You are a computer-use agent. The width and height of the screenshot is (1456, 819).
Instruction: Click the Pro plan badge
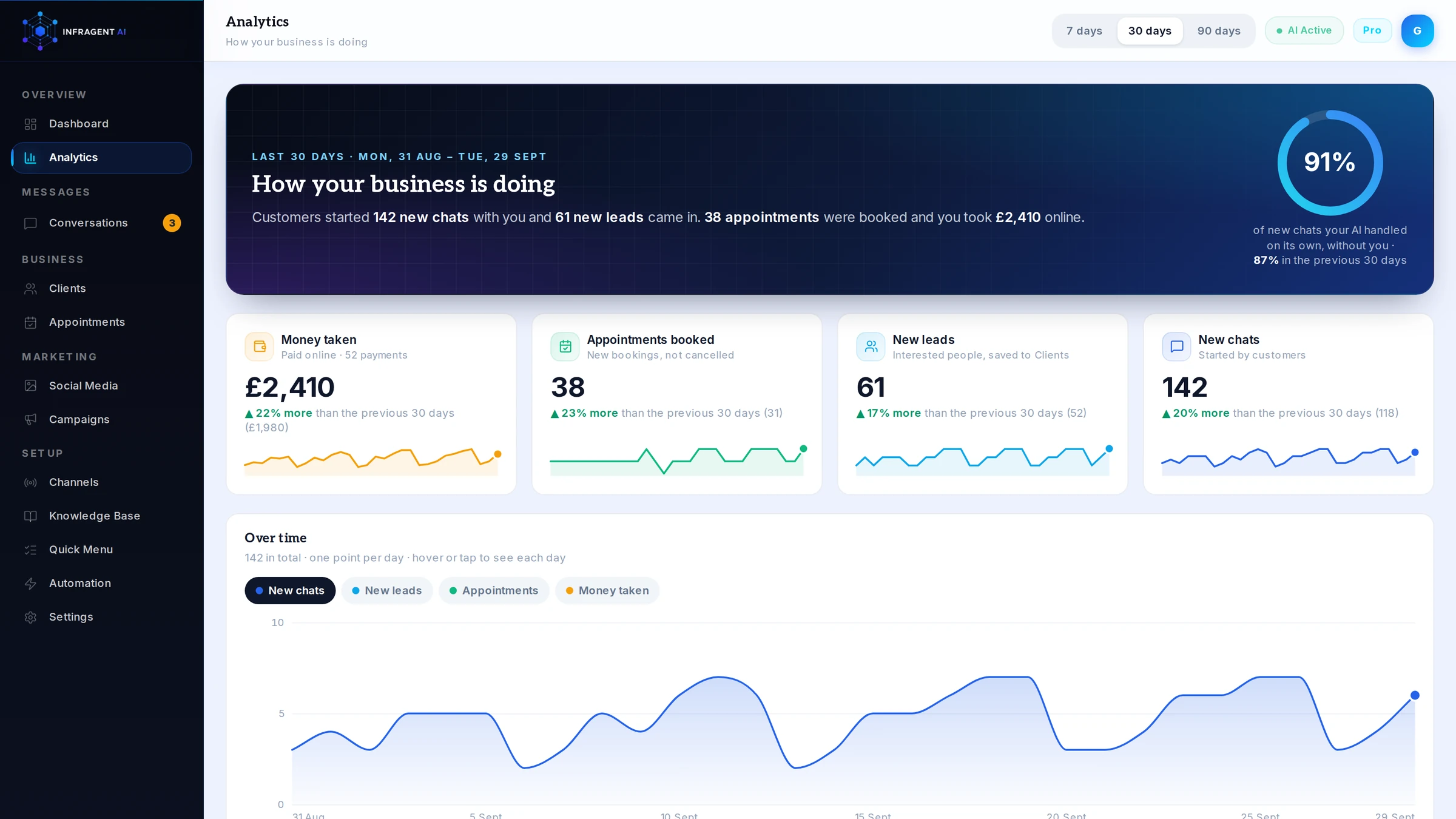[1372, 30]
